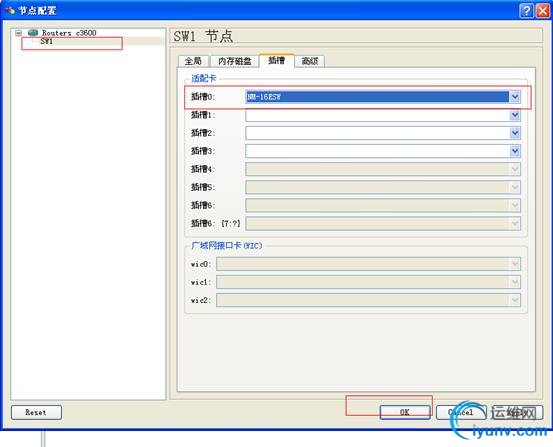Viewport: 553px width, 447px height.
Task: Select the SW1 node in tree
Action: [x=47, y=41]
